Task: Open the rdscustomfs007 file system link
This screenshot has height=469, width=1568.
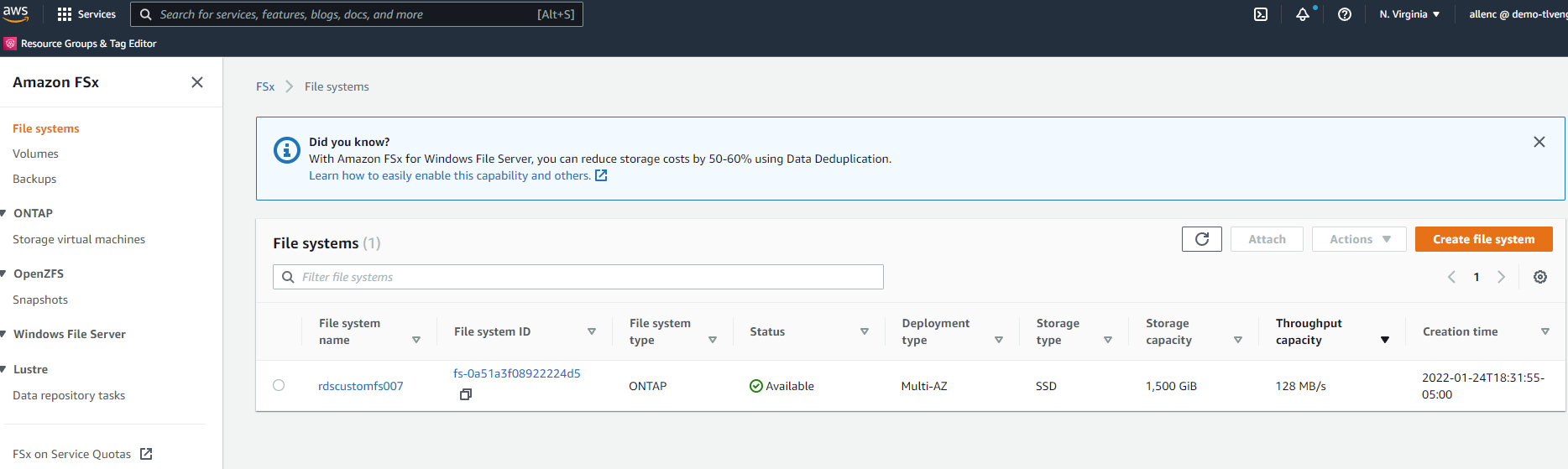Action: tap(360, 386)
